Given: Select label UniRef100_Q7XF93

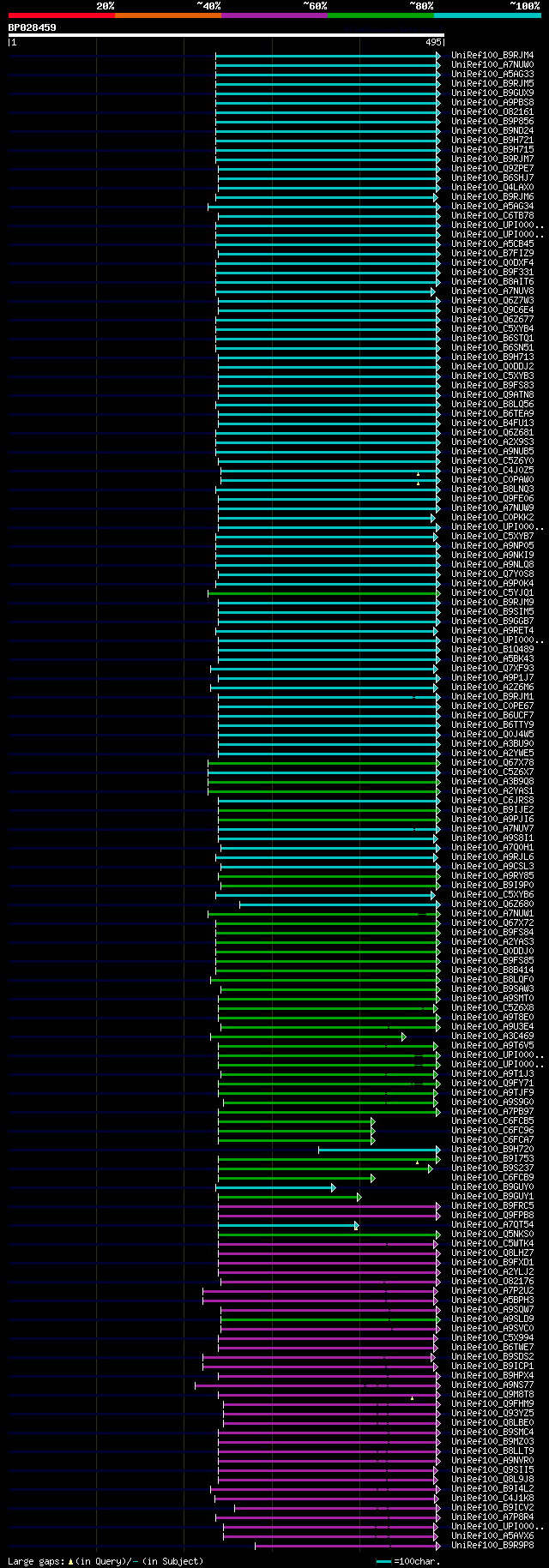Looking at the screenshot, I should pos(492,669).
